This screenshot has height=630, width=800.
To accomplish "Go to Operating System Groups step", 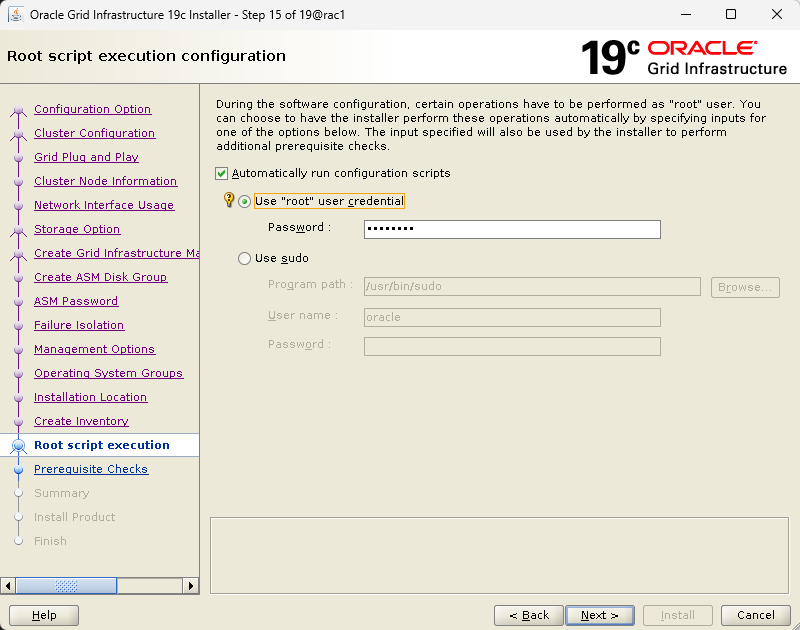I will pyautogui.click(x=108, y=373).
